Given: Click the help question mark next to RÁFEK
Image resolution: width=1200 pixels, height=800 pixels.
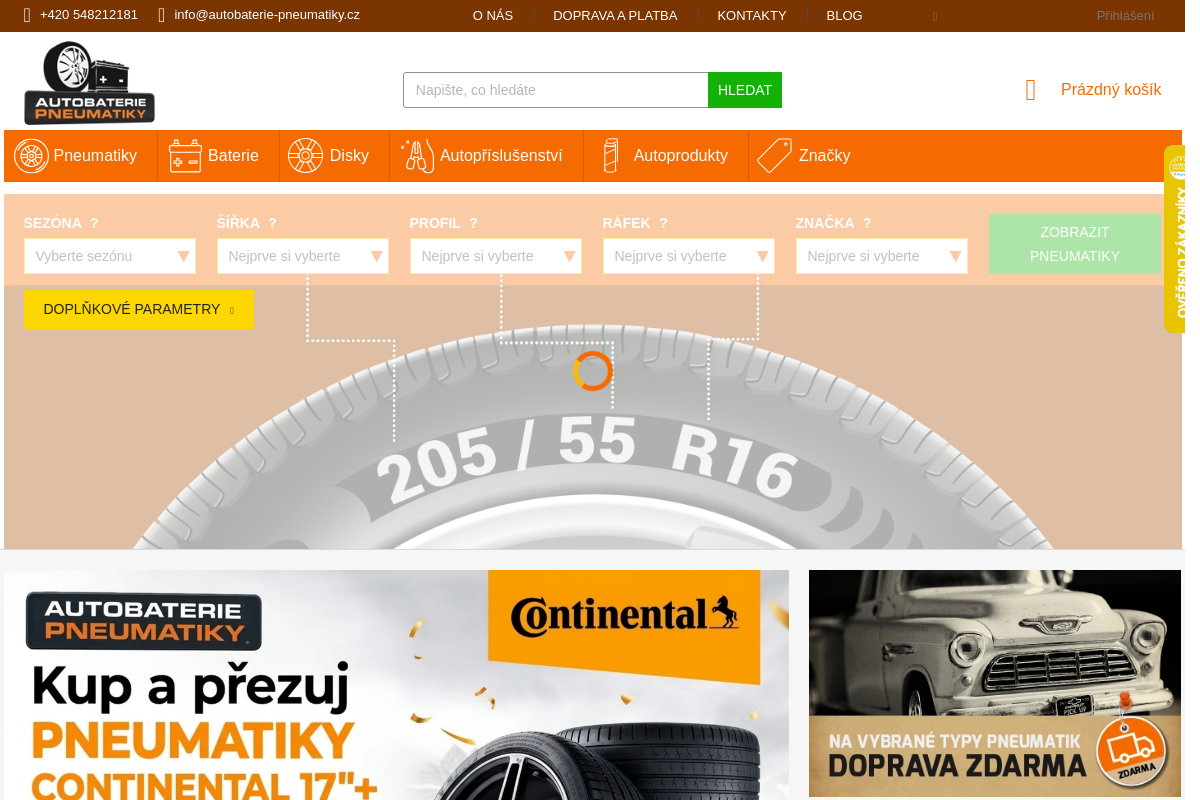Looking at the screenshot, I should pos(663,223).
